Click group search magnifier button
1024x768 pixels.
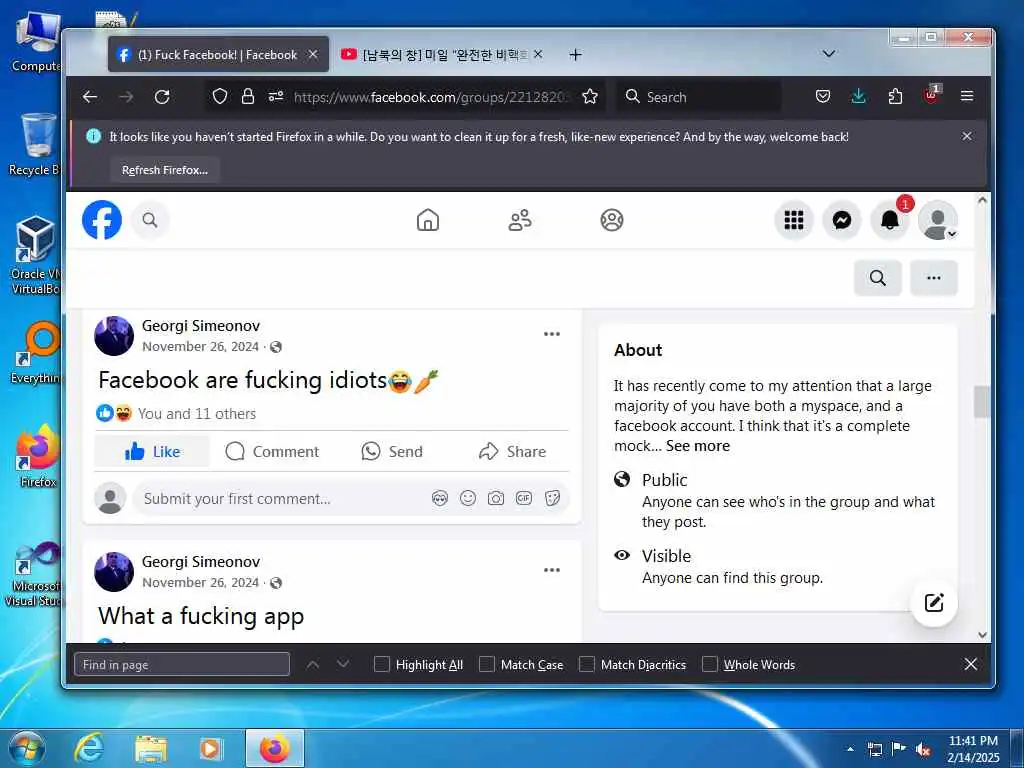(878, 278)
